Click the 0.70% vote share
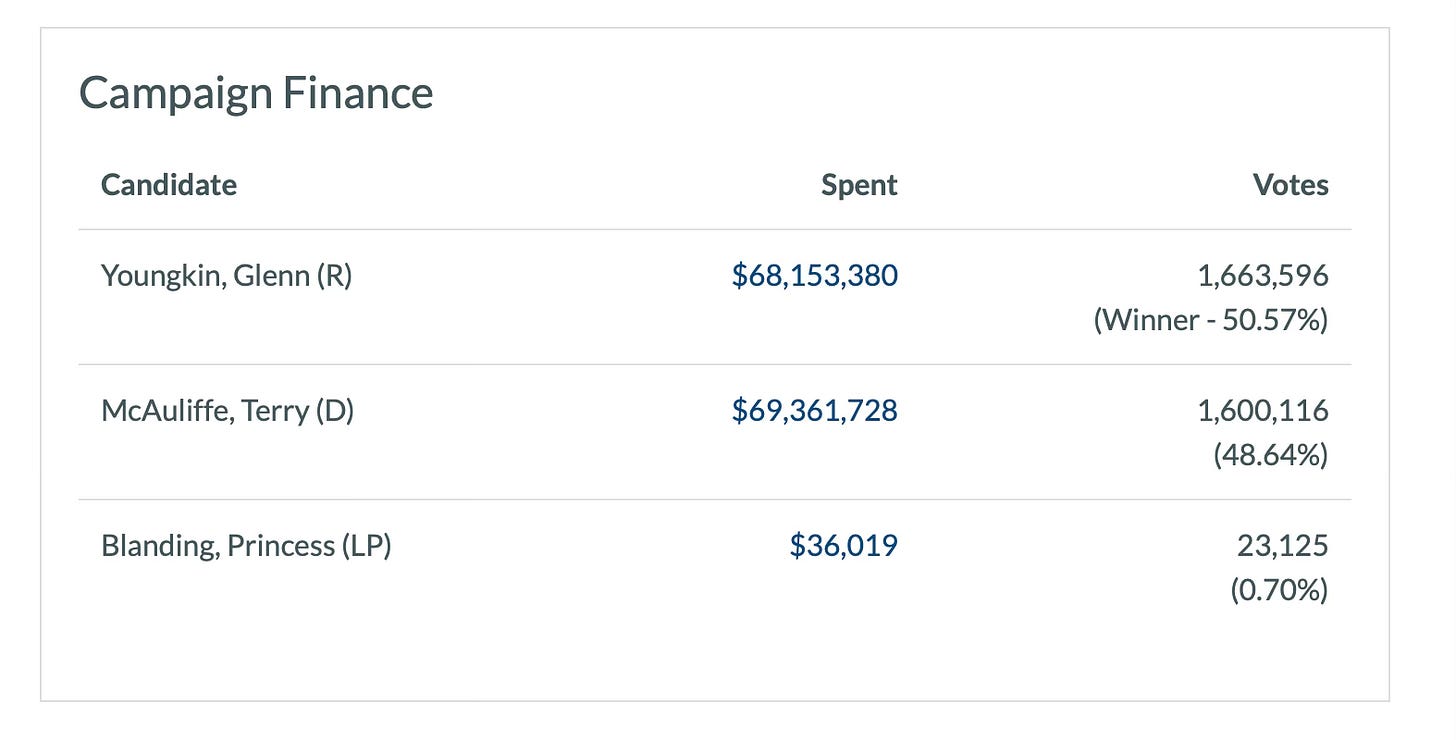 point(1278,591)
